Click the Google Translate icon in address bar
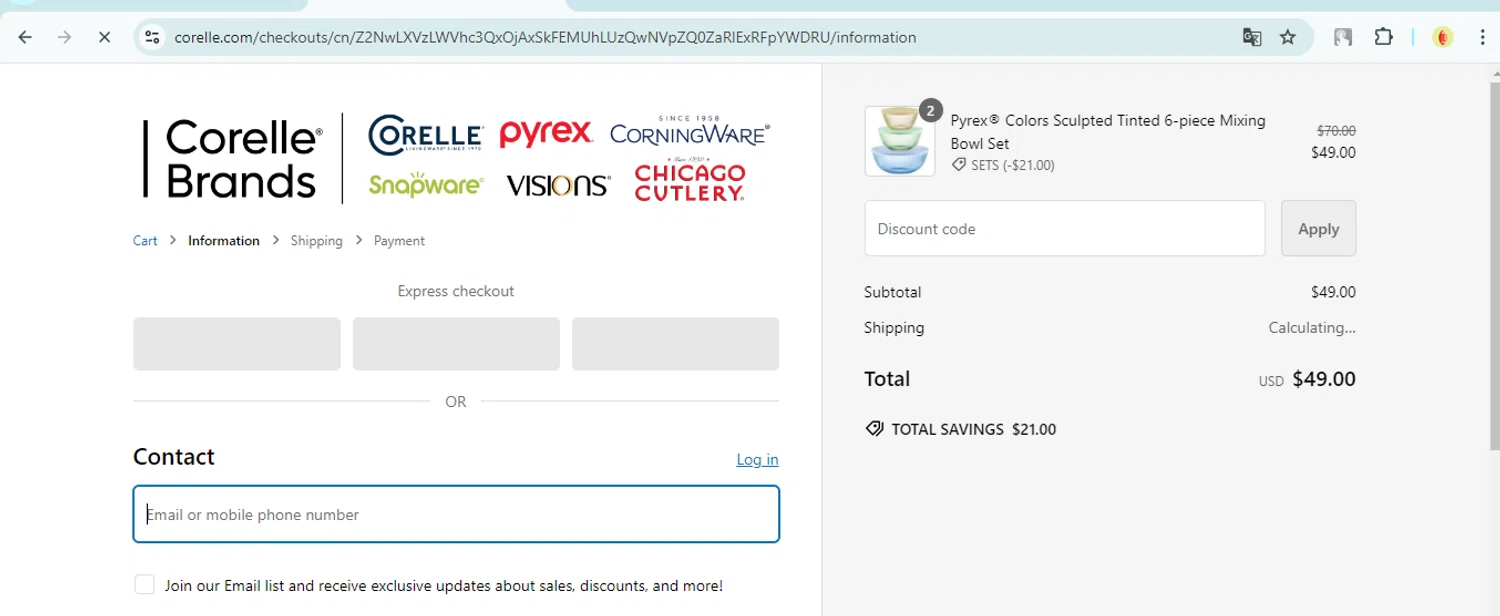The image size is (1500, 616). (1251, 37)
